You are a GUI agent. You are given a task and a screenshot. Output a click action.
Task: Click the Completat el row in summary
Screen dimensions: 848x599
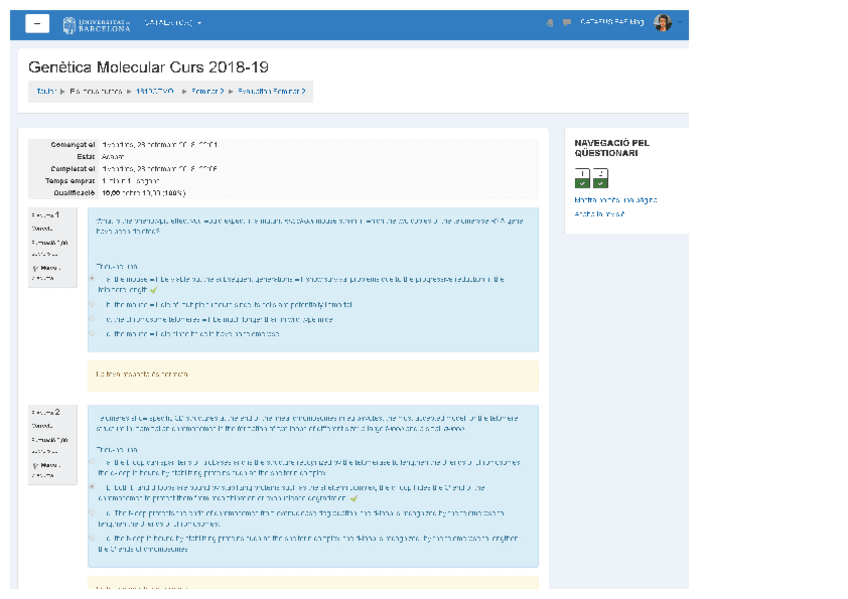(283, 169)
